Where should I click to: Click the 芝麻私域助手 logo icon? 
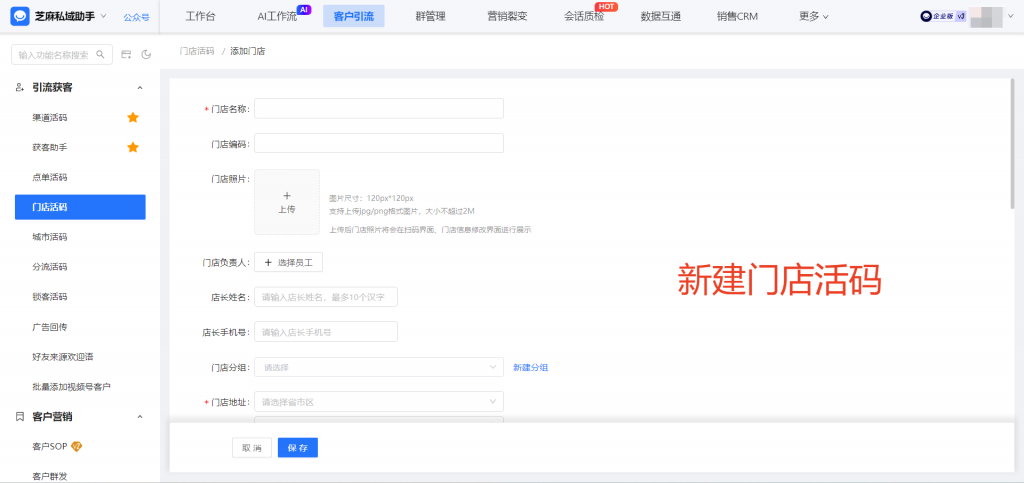[x=20, y=16]
